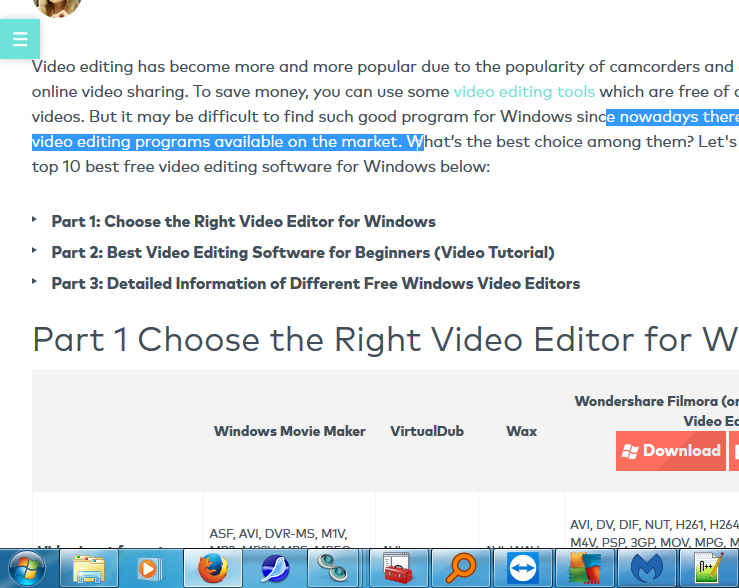Open Windows Explorer from the taskbar
Viewport: 739px width, 588px height.
(89, 569)
